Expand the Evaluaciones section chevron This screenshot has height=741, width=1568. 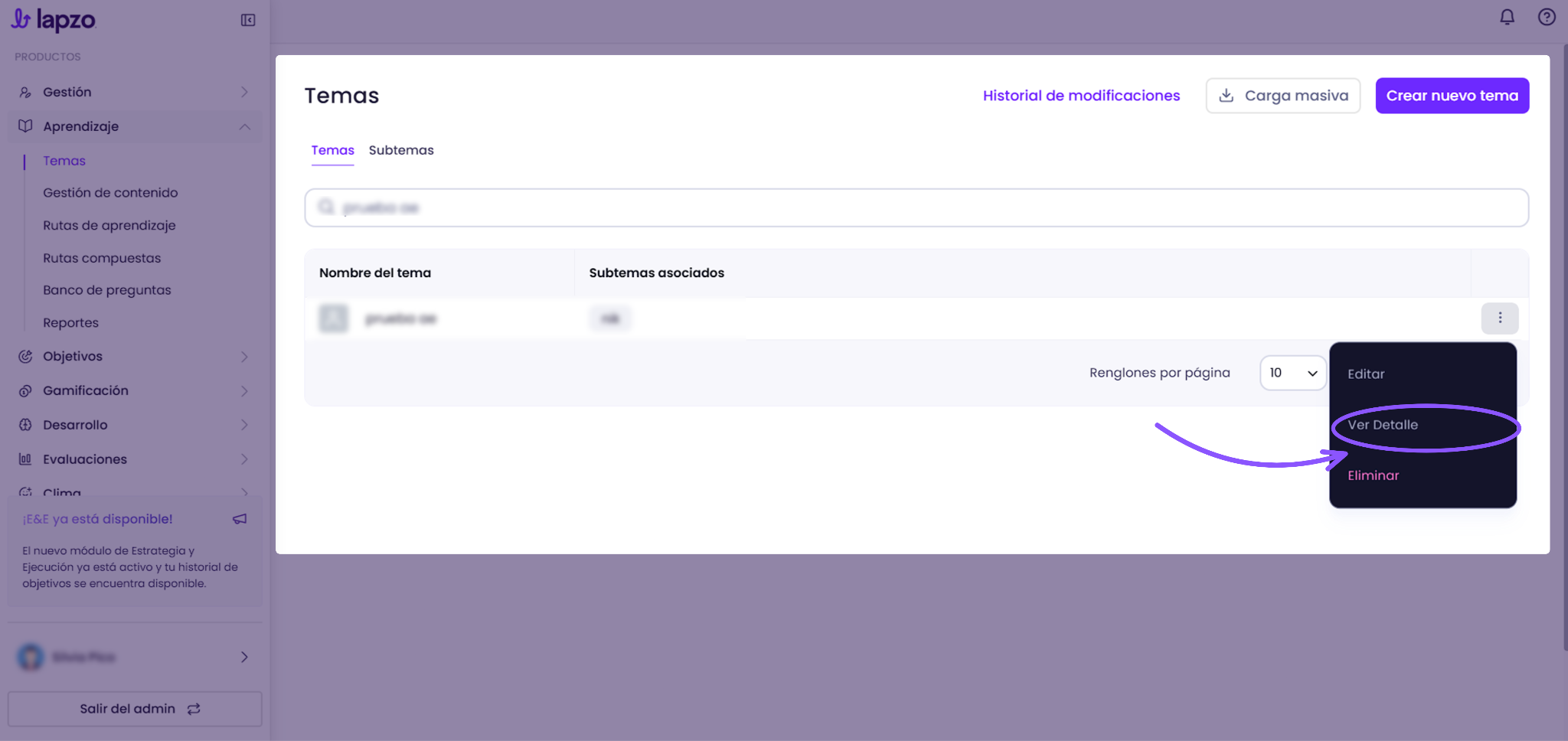tap(244, 459)
